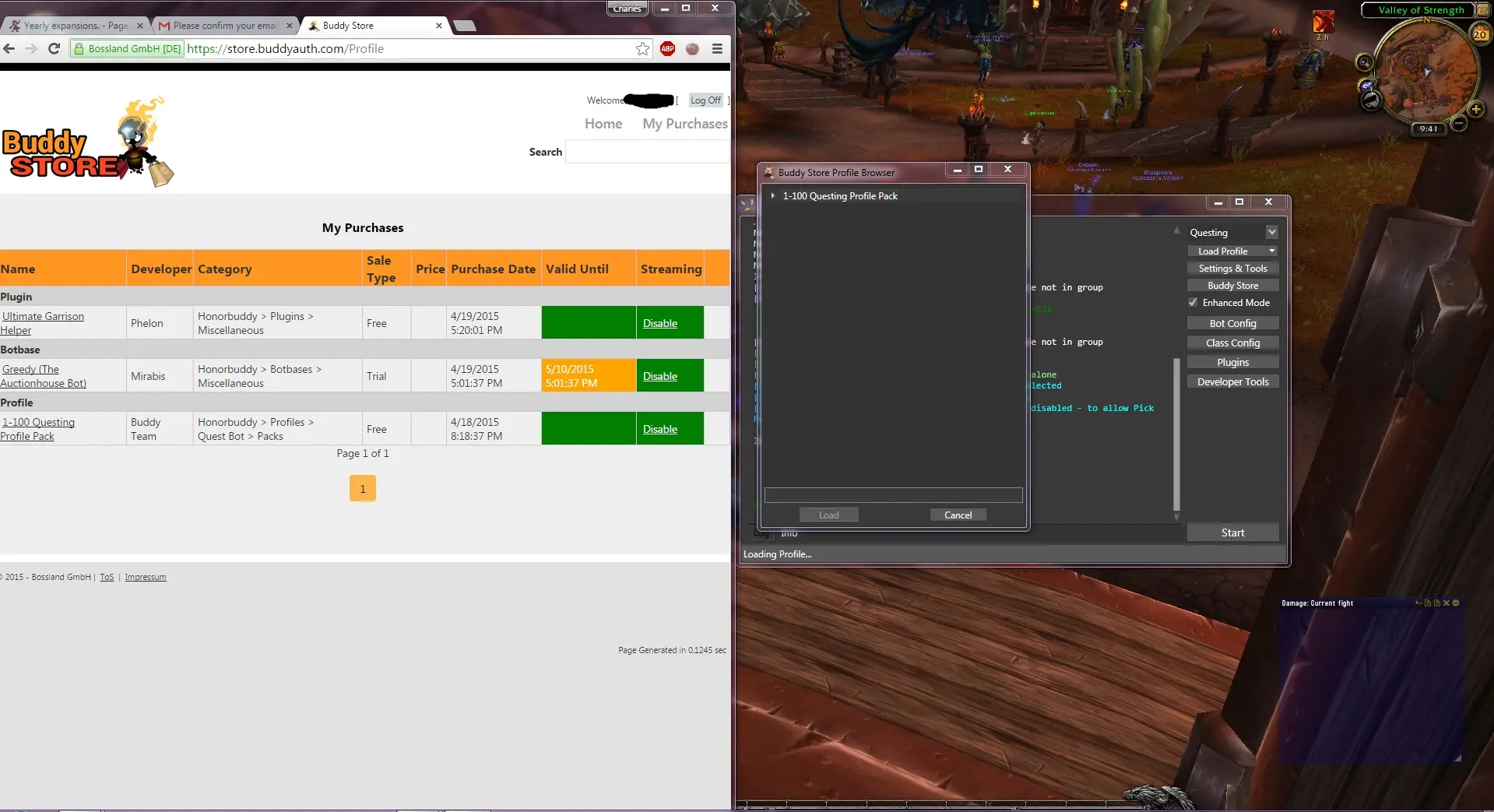Disable streaming for 1-100 Questing Profile Pack
The height and width of the screenshot is (812, 1494).
pos(660,429)
